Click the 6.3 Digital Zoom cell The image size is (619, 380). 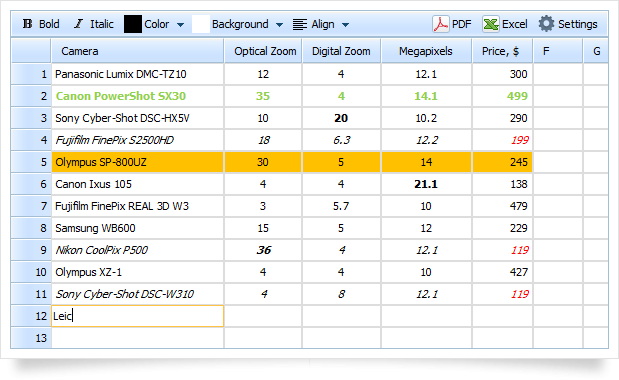click(341, 140)
